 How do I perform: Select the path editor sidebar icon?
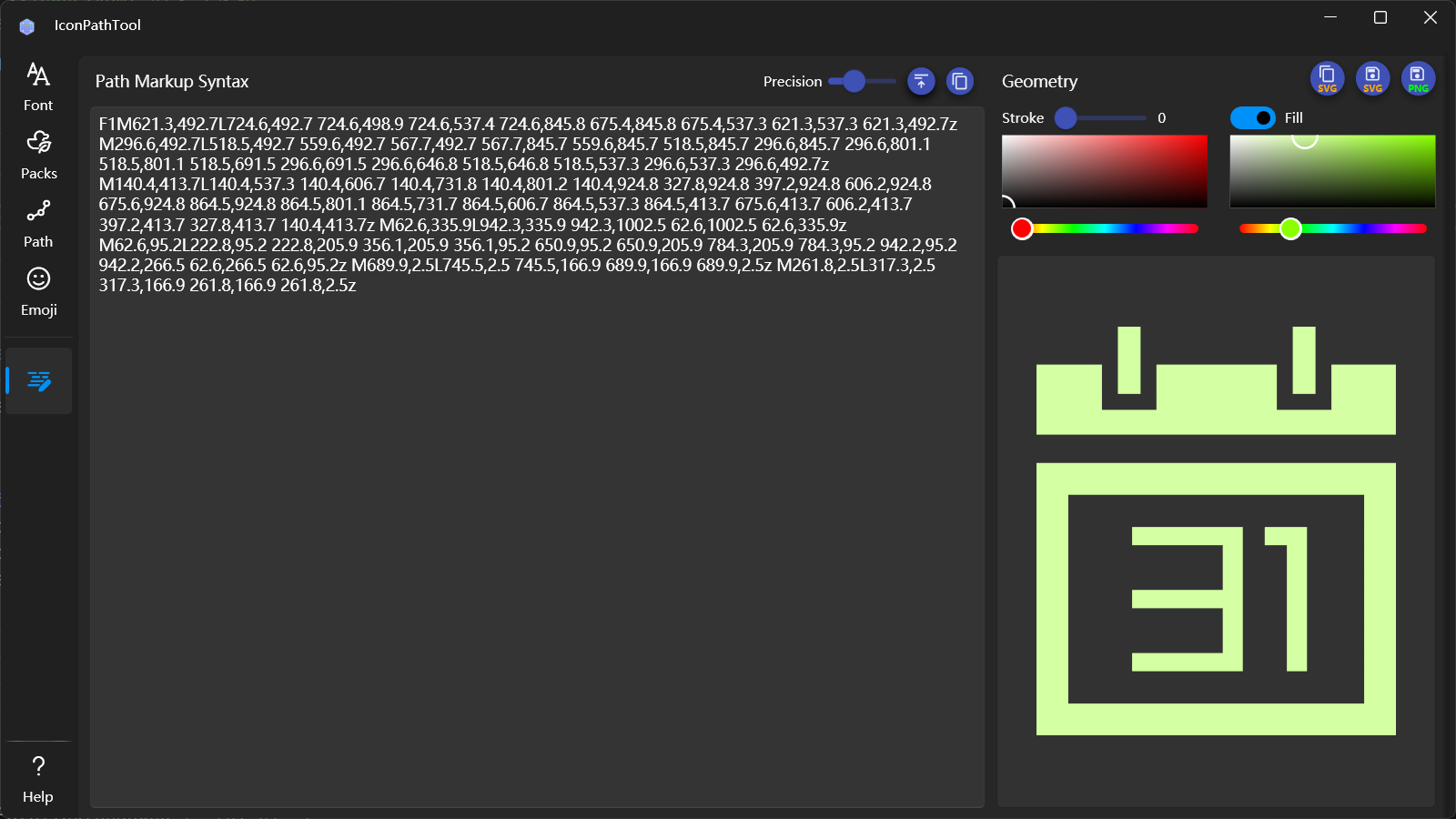pos(39,380)
